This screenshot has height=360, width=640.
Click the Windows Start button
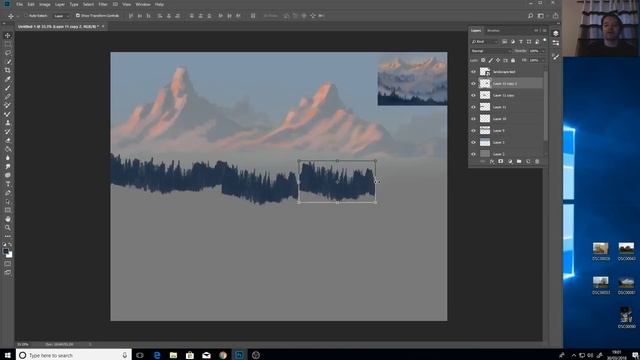pyautogui.click(x=7, y=355)
